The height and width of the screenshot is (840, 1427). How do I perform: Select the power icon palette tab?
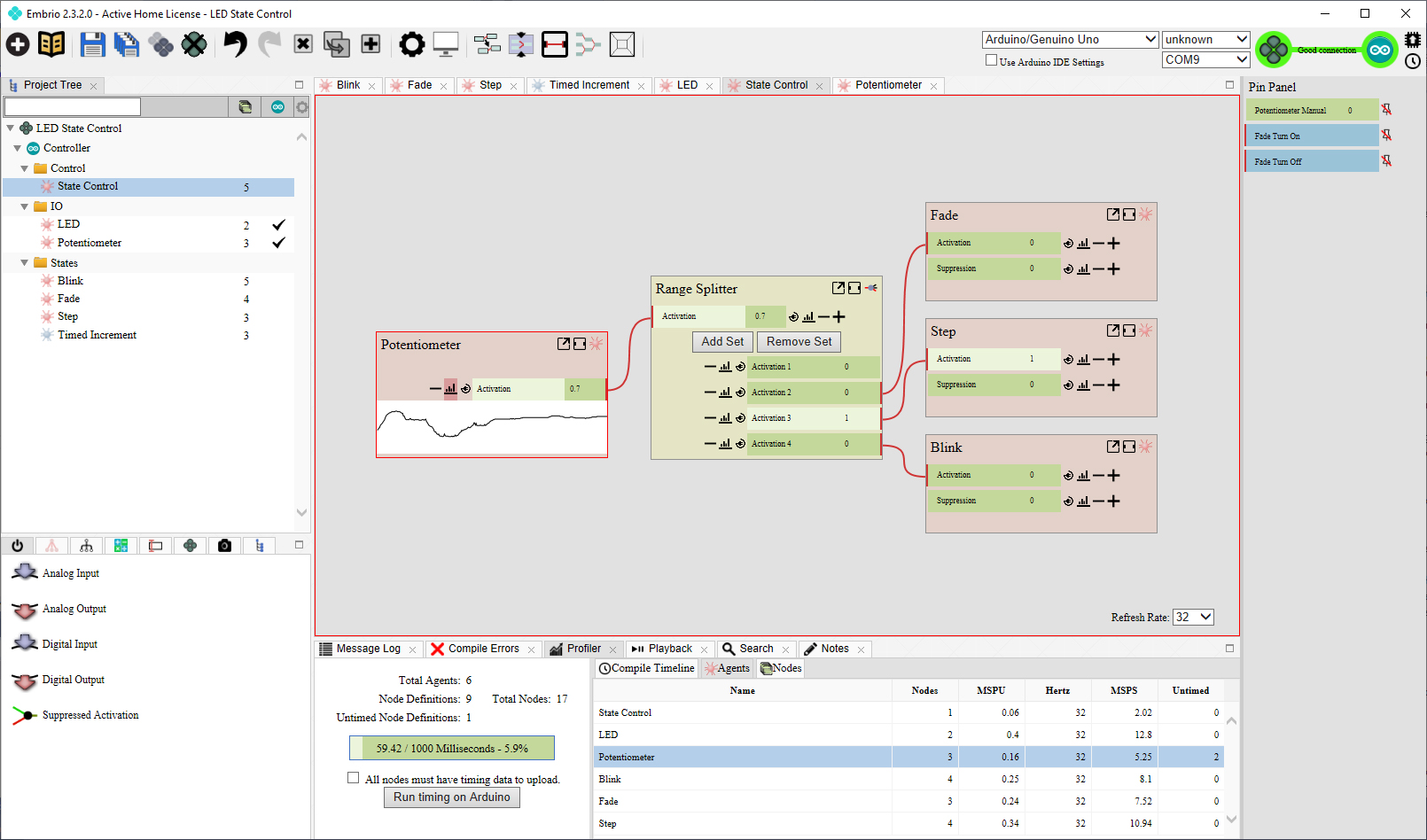(x=17, y=546)
